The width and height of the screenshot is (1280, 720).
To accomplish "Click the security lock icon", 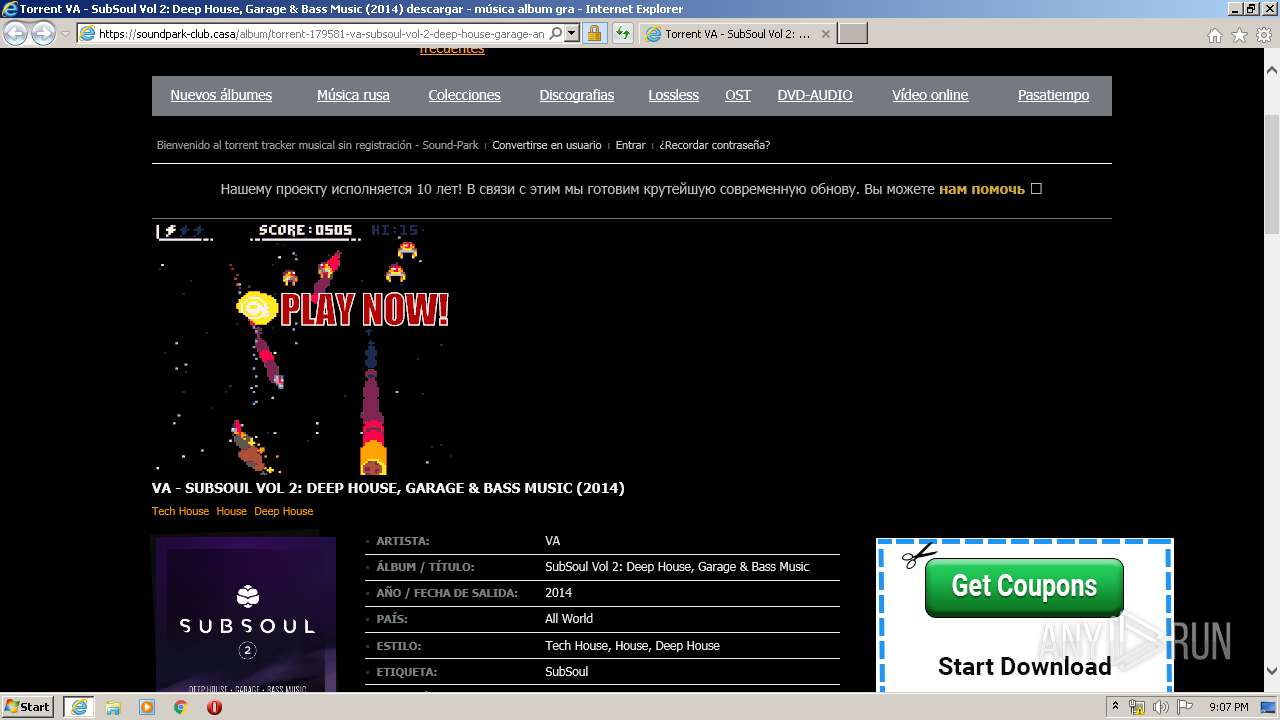I will coord(594,34).
